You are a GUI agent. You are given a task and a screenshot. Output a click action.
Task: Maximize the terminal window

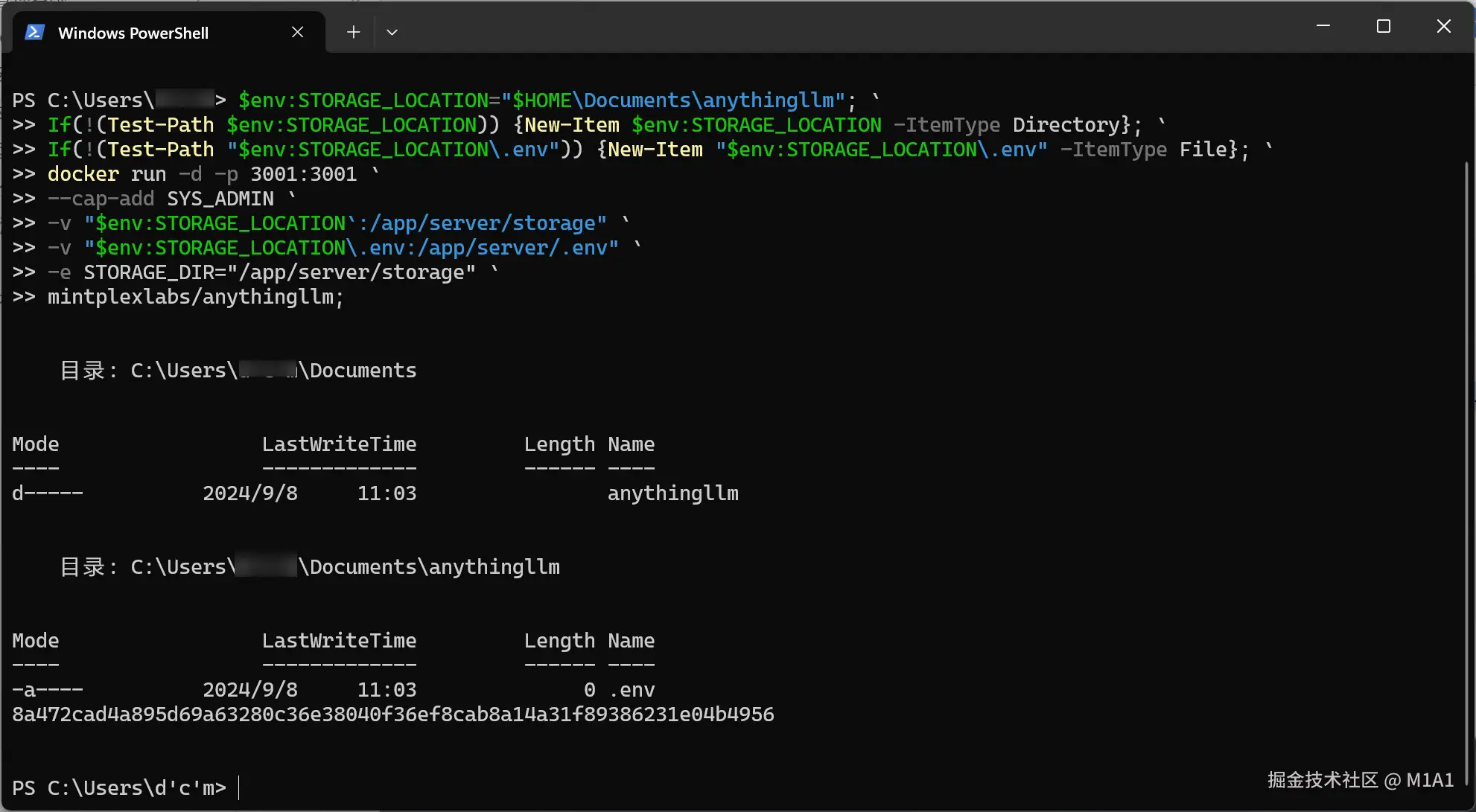tap(1383, 26)
